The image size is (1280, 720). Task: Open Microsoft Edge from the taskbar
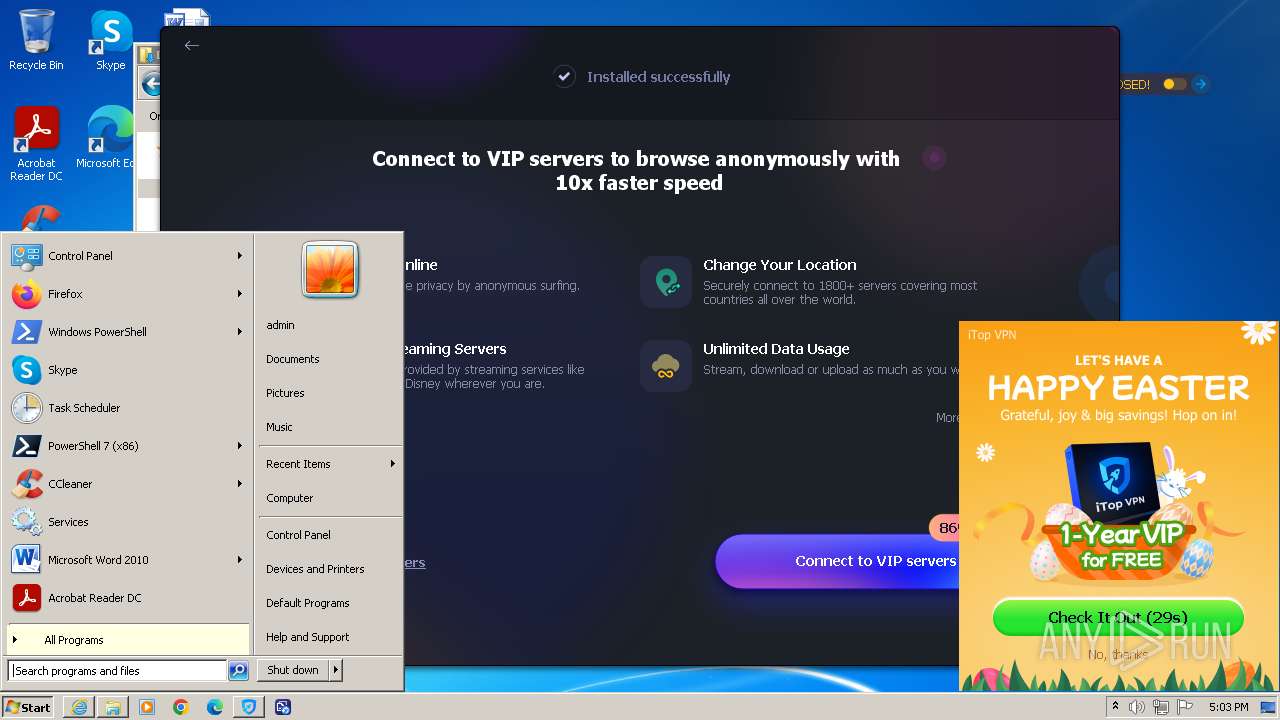click(x=215, y=707)
